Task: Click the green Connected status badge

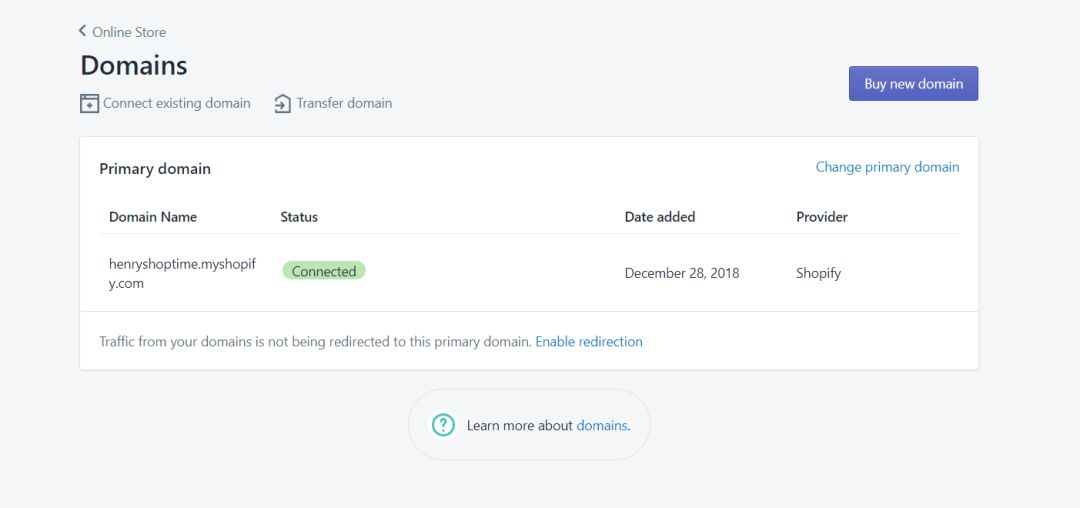Action: coord(324,271)
